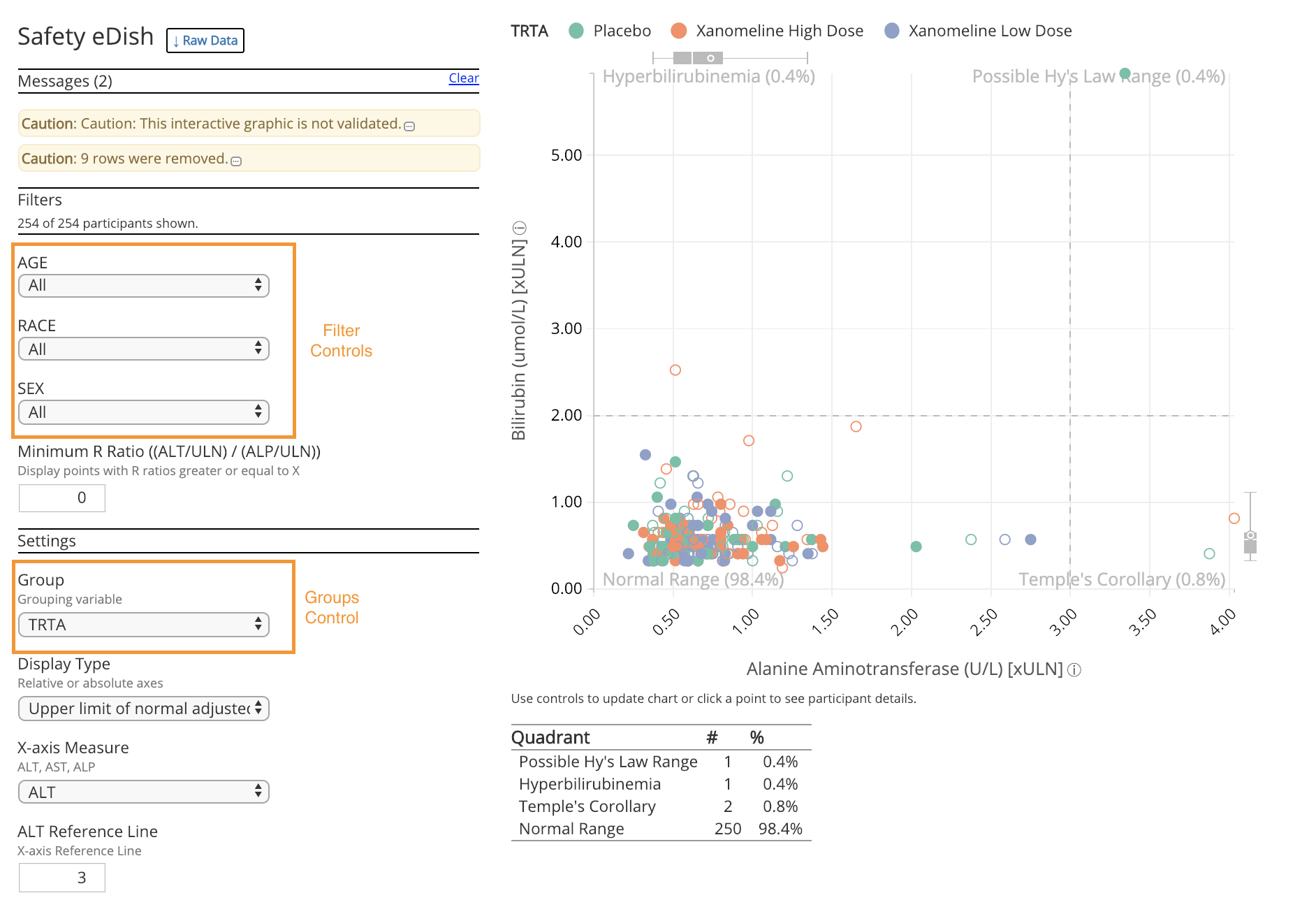Image resolution: width=1316 pixels, height=907 pixels.
Task: Open the X-axis Measure dropdown
Action: pos(143,792)
